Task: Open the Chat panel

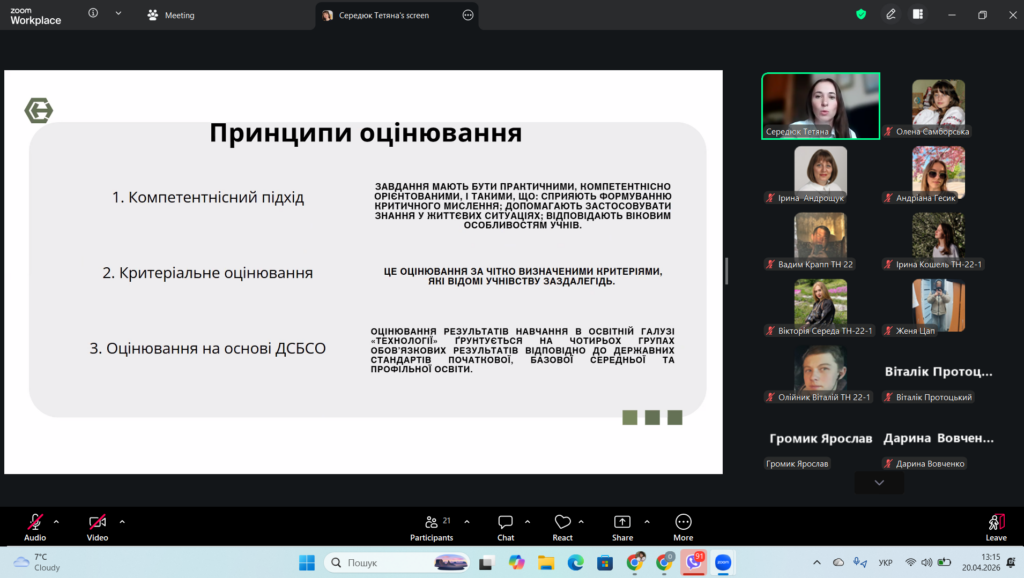Action: 505,523
